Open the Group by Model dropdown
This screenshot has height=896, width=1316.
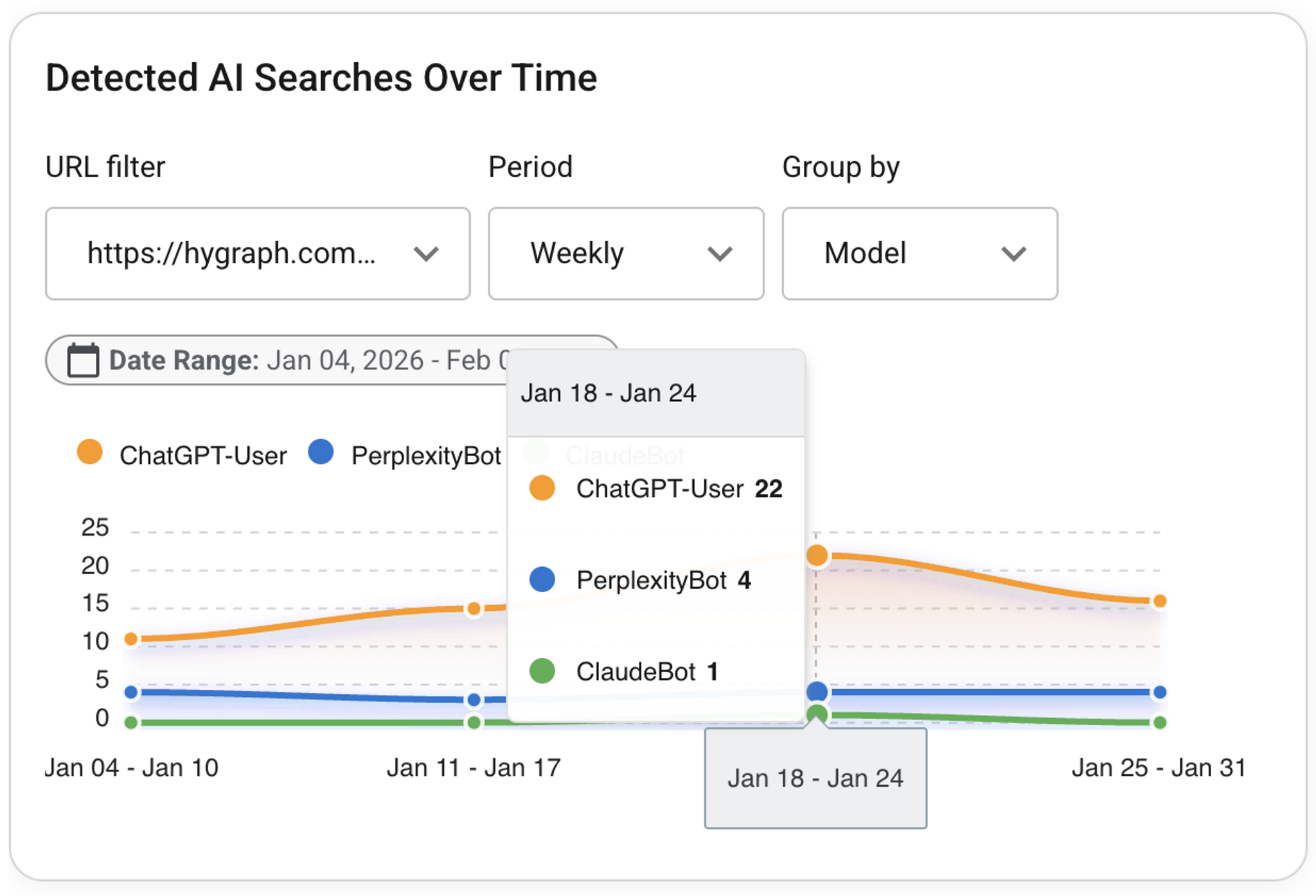(x=919, y=254)
